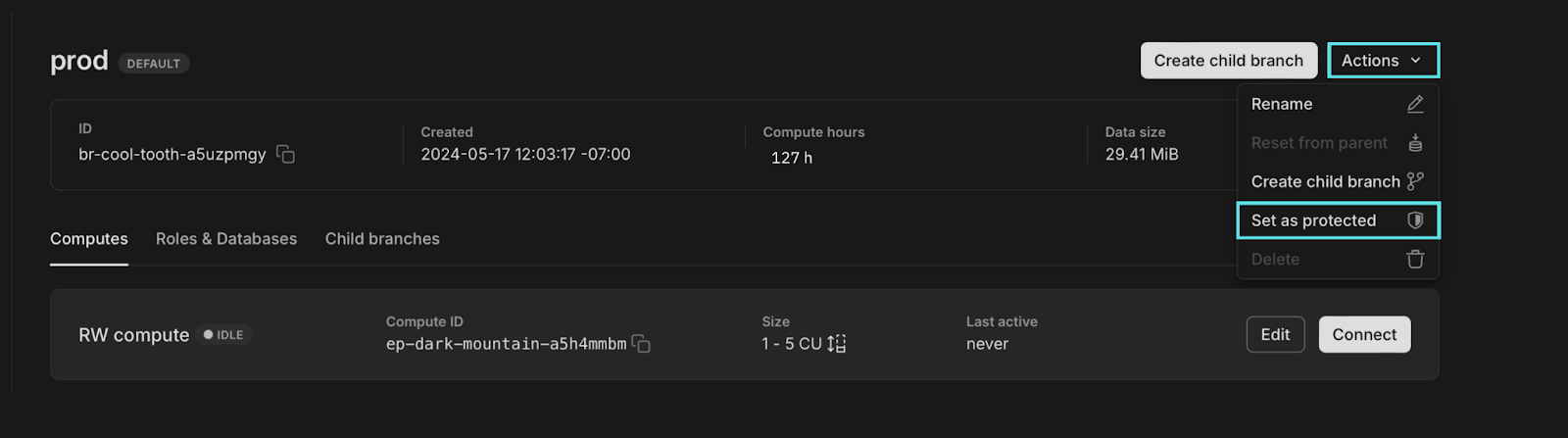
Task: Click the chevron arrow on Actions button
Action: (1415, 61)
